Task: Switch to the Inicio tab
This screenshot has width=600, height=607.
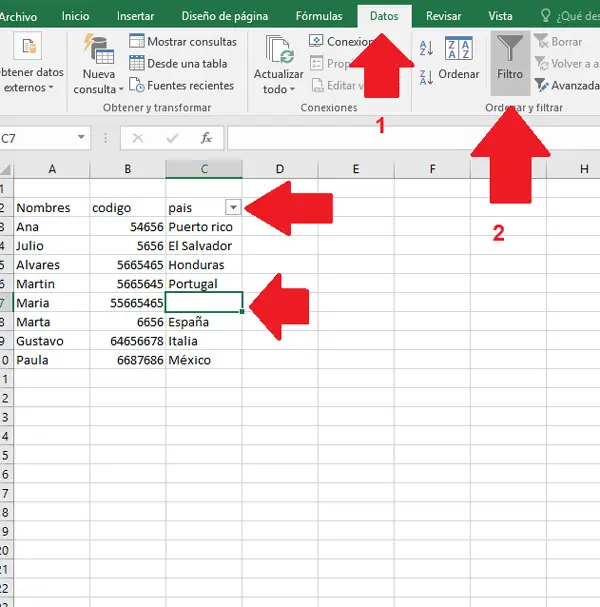Action: 75,16
